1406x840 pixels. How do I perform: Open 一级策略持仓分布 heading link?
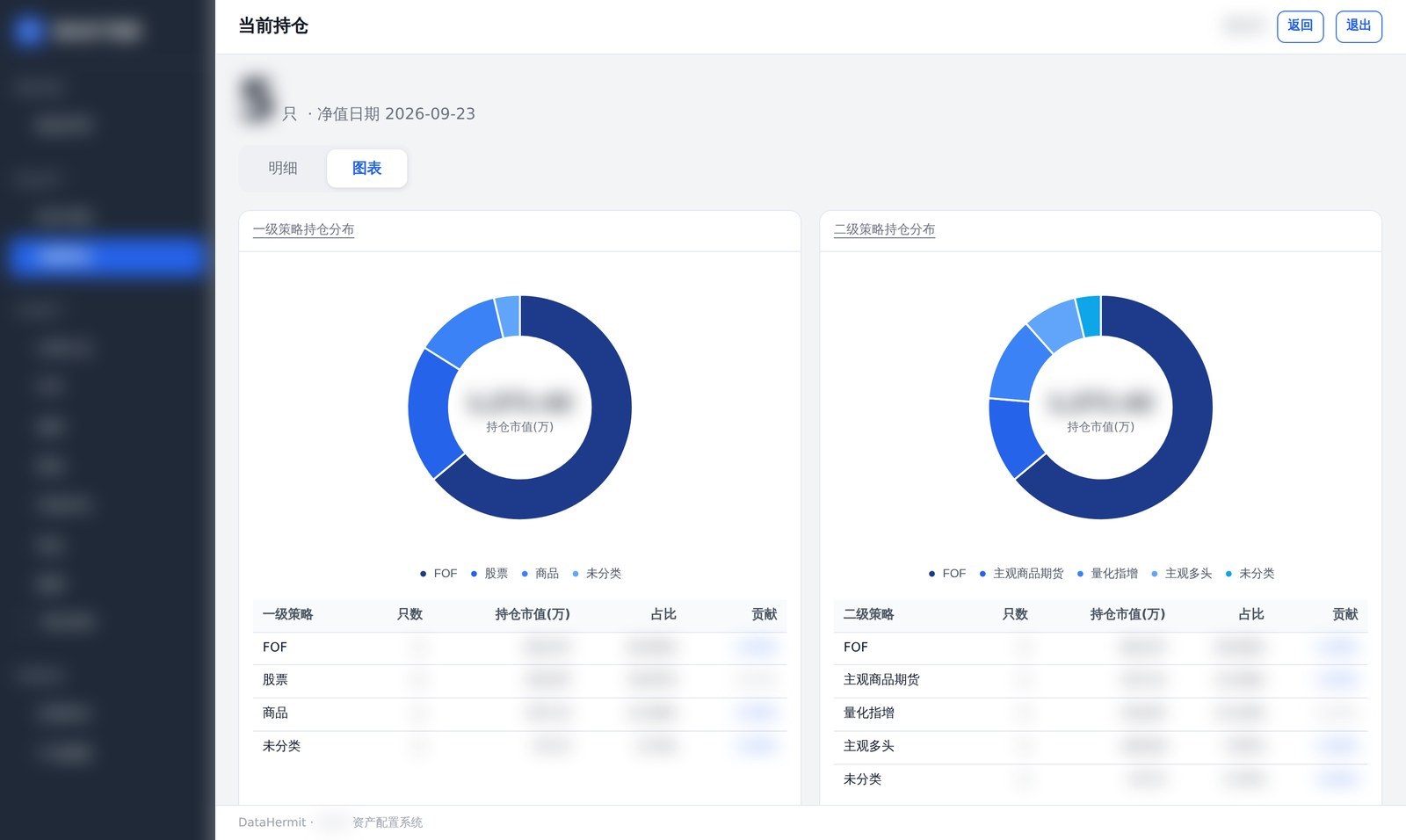(x=303, y=229)
